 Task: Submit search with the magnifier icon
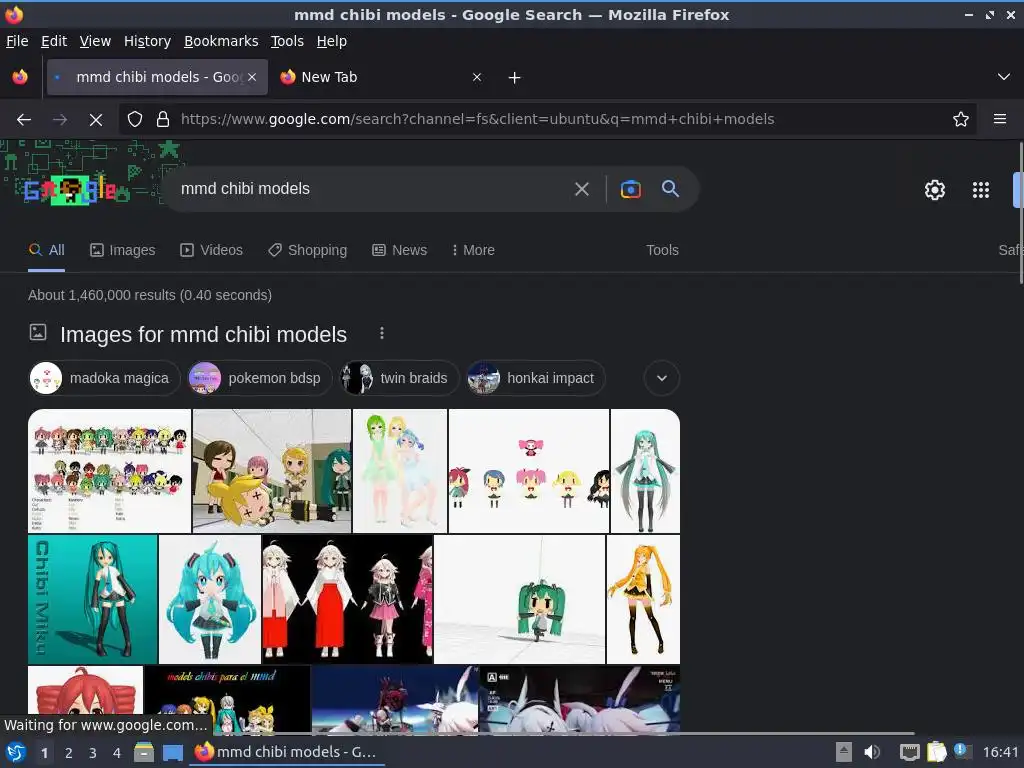670,189
